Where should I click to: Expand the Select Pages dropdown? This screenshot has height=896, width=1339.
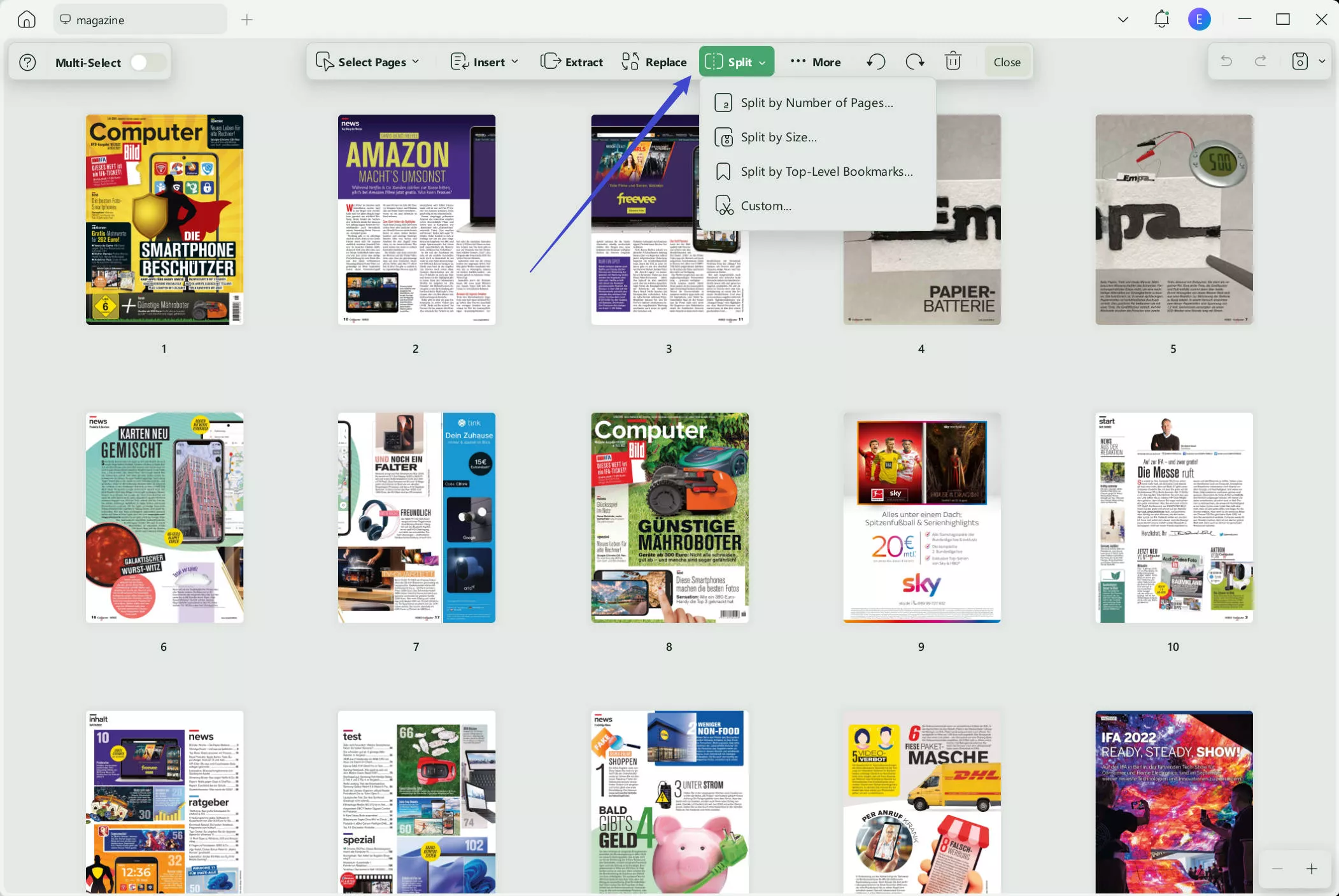tap(368, 62)
